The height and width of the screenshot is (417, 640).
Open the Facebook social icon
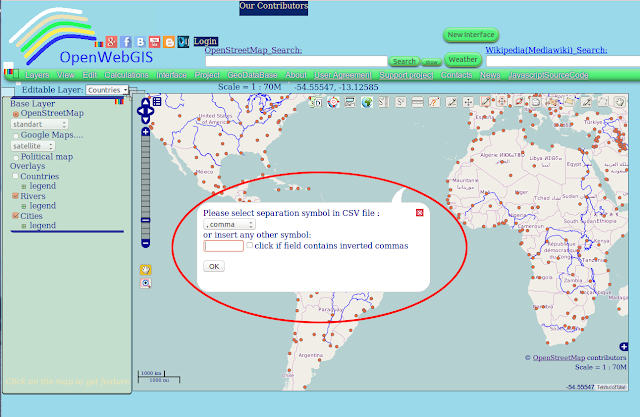click(x=126, y=42)
